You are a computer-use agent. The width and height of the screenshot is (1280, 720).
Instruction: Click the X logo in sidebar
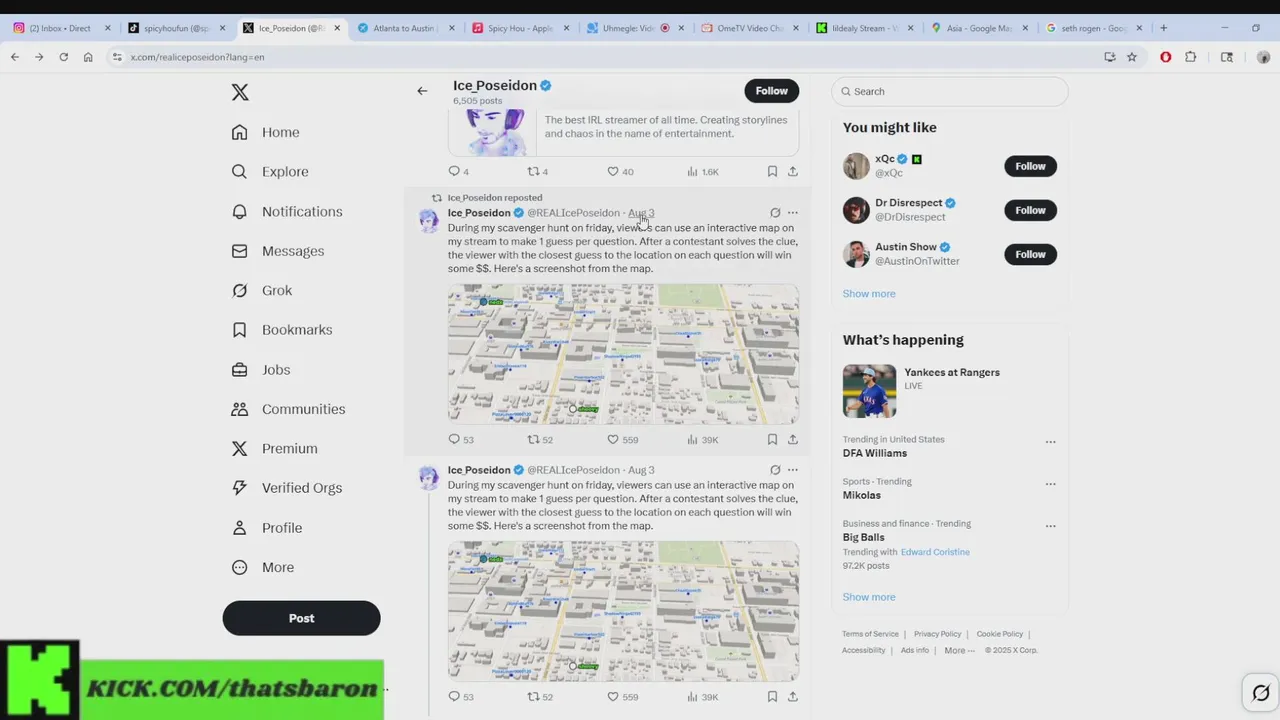point(240,92)
